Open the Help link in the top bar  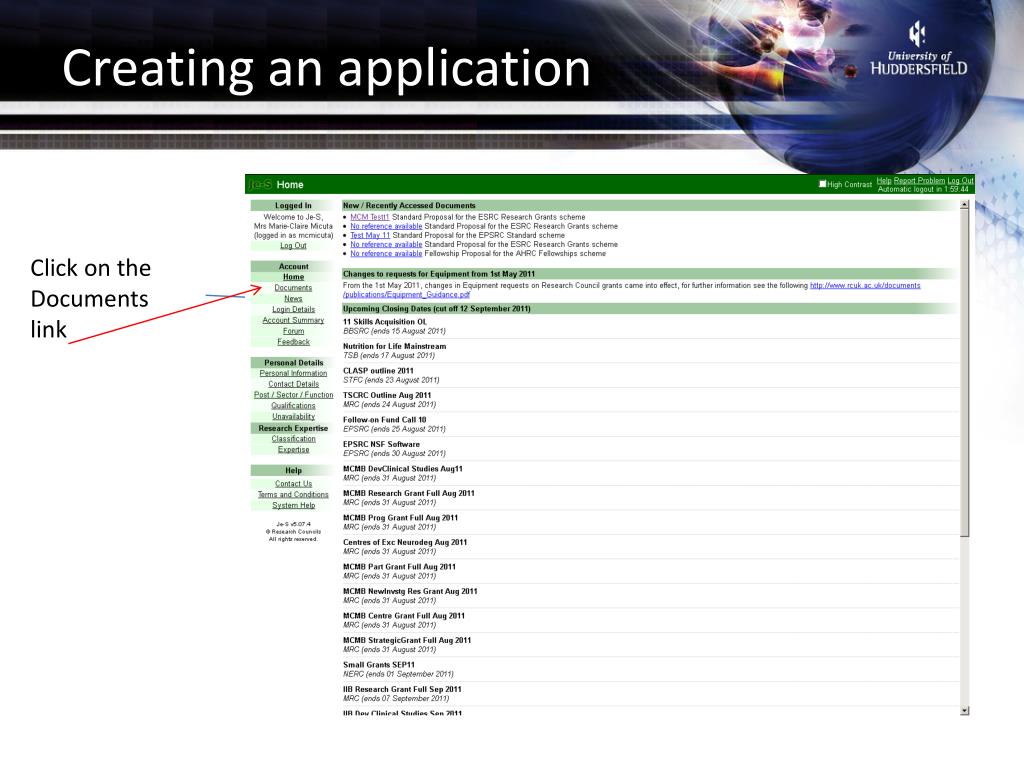tap(884, 181)
